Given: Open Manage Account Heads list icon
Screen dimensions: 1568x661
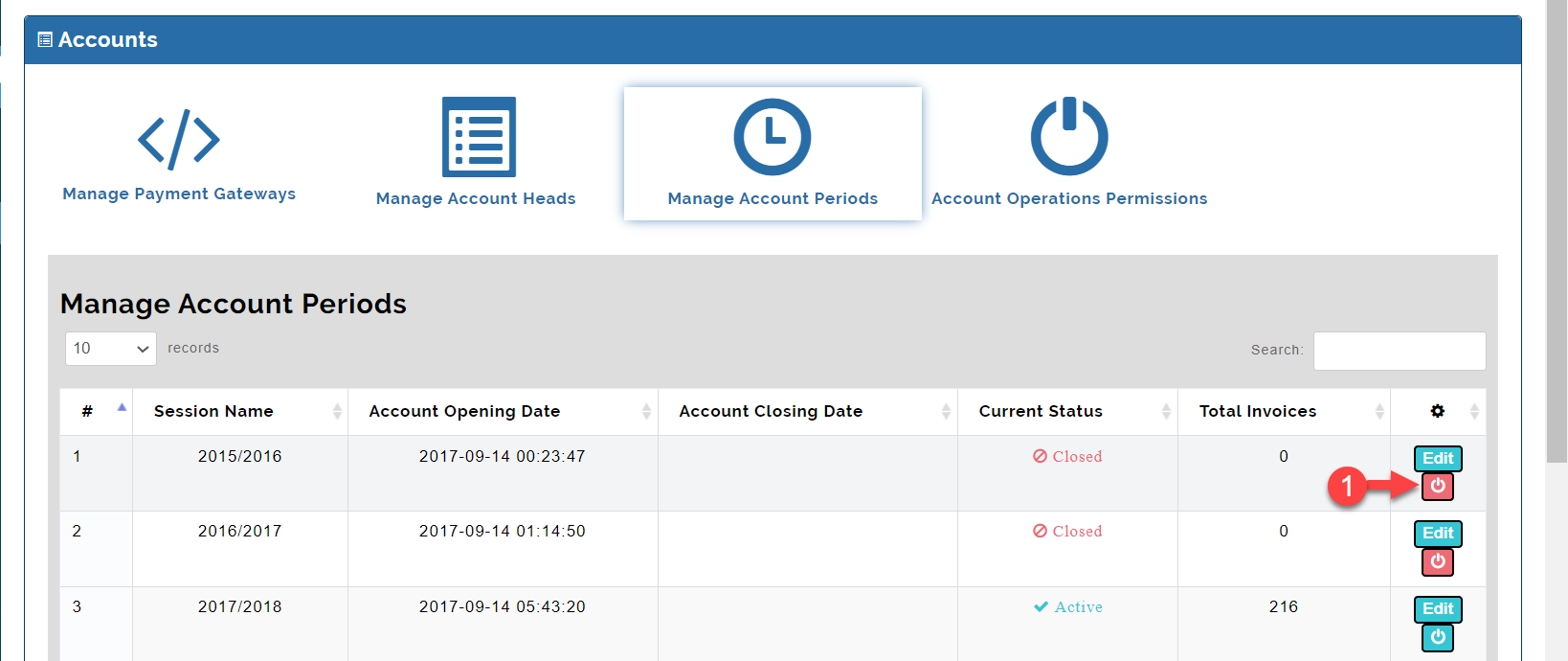Looking at the screenshot, I should pyautogui.click(x=479, y=137).
